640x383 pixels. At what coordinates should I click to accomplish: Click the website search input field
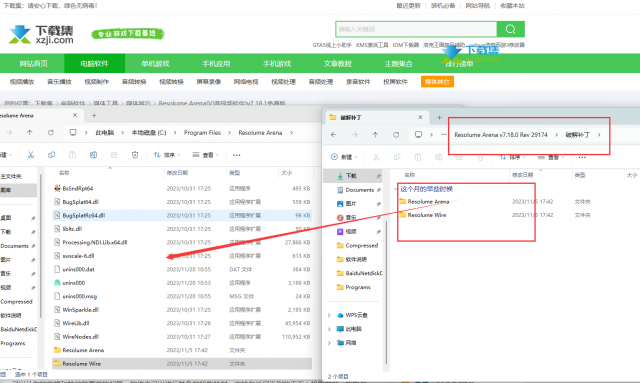416,29
